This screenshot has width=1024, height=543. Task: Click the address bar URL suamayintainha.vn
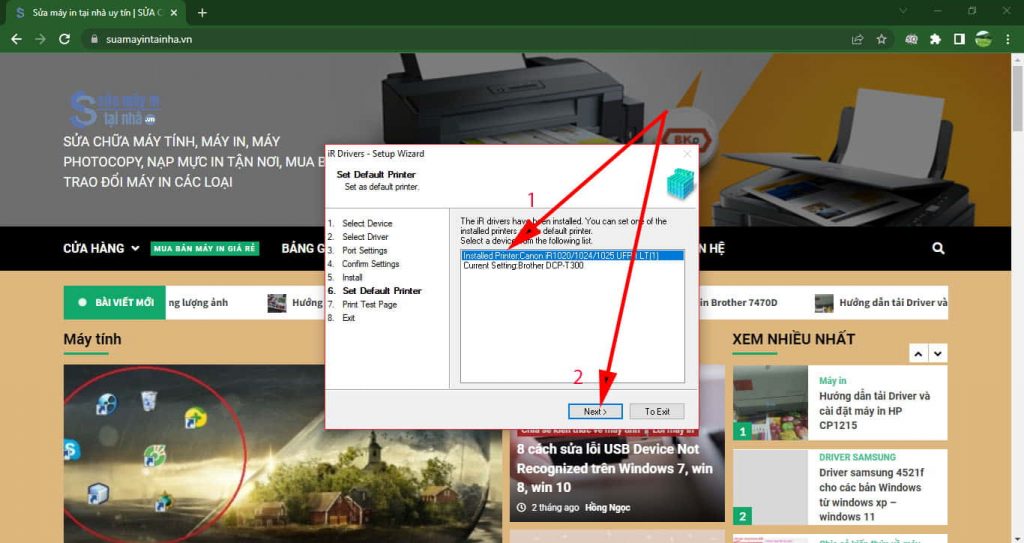[149, 39]
